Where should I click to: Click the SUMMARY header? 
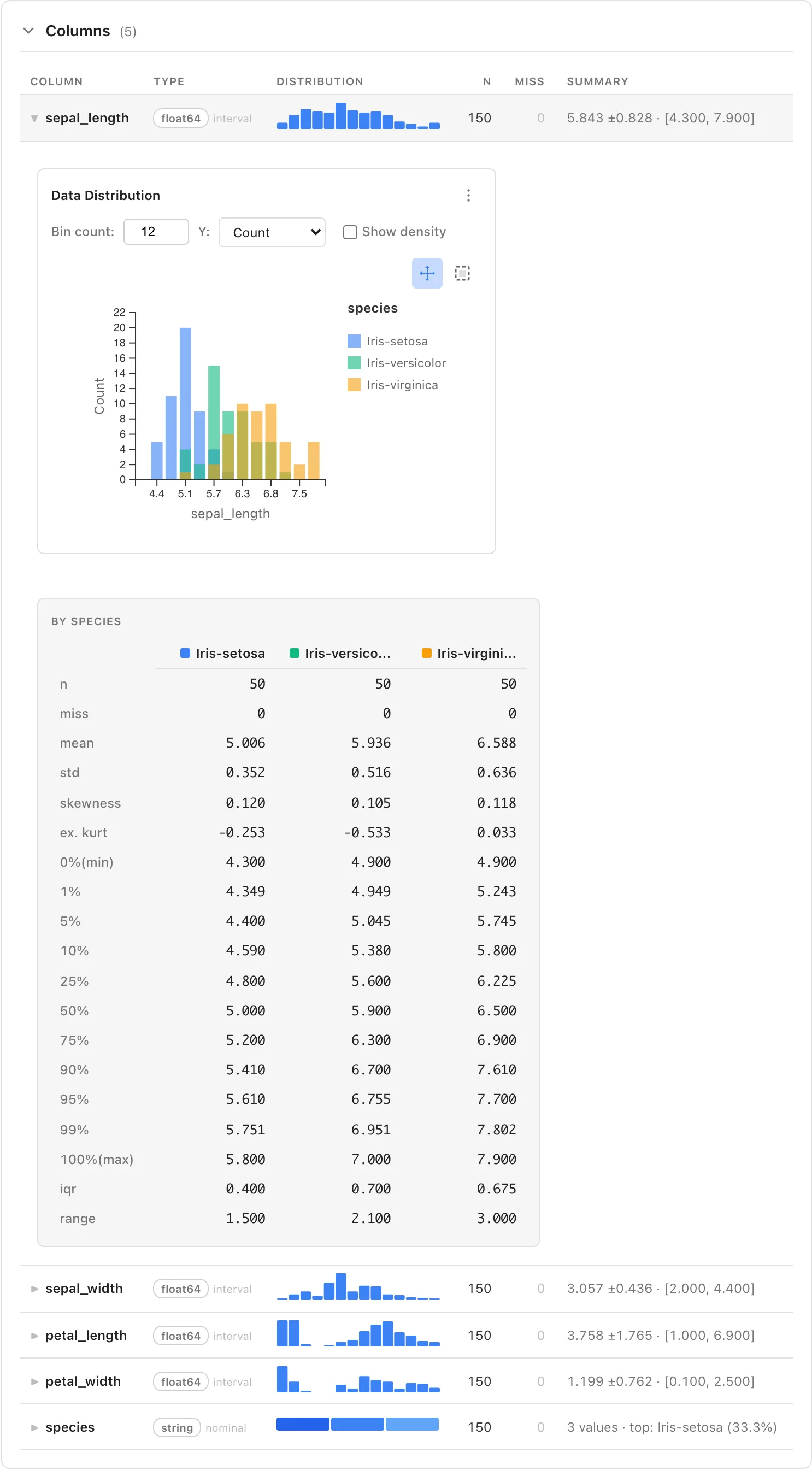(x=597, y=81)
